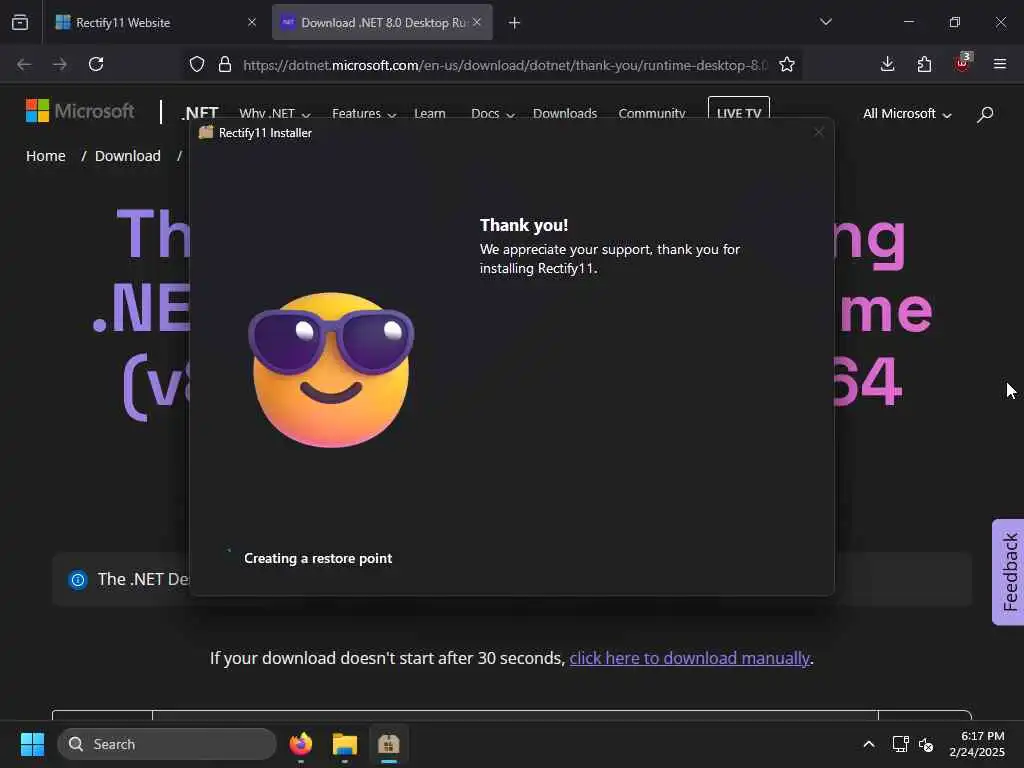Click the Microsoft logo

tap(80, 111)
